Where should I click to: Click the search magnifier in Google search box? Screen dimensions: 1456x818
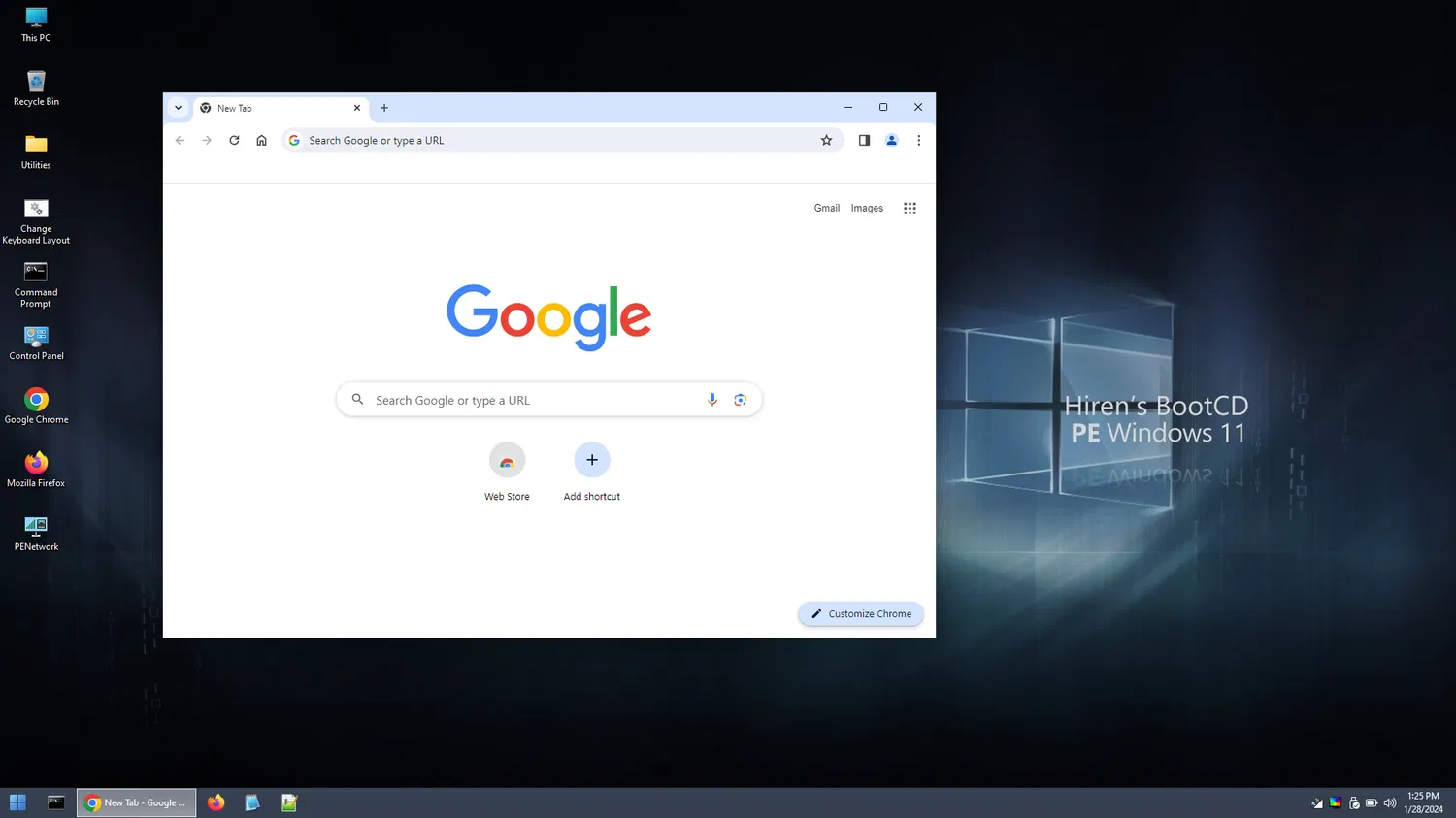(357, 400)
